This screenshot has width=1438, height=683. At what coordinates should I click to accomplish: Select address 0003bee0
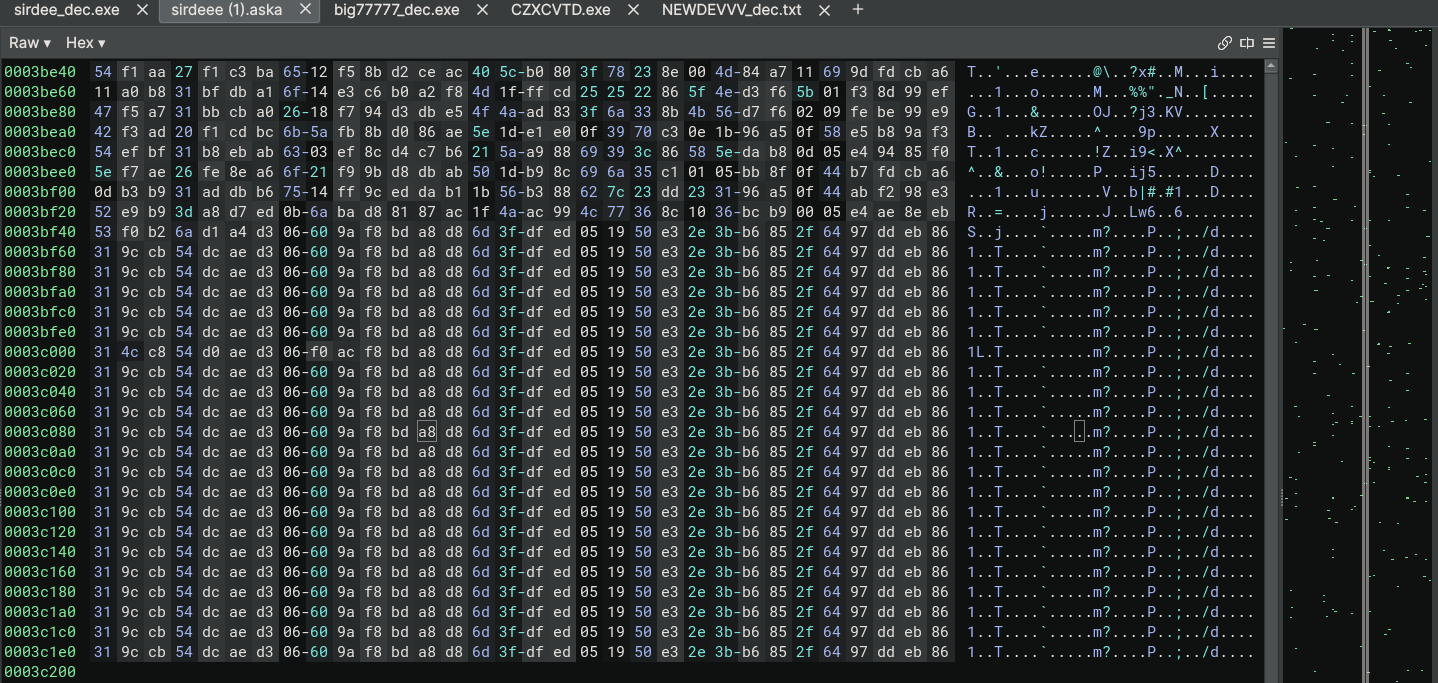pos(40,171)
